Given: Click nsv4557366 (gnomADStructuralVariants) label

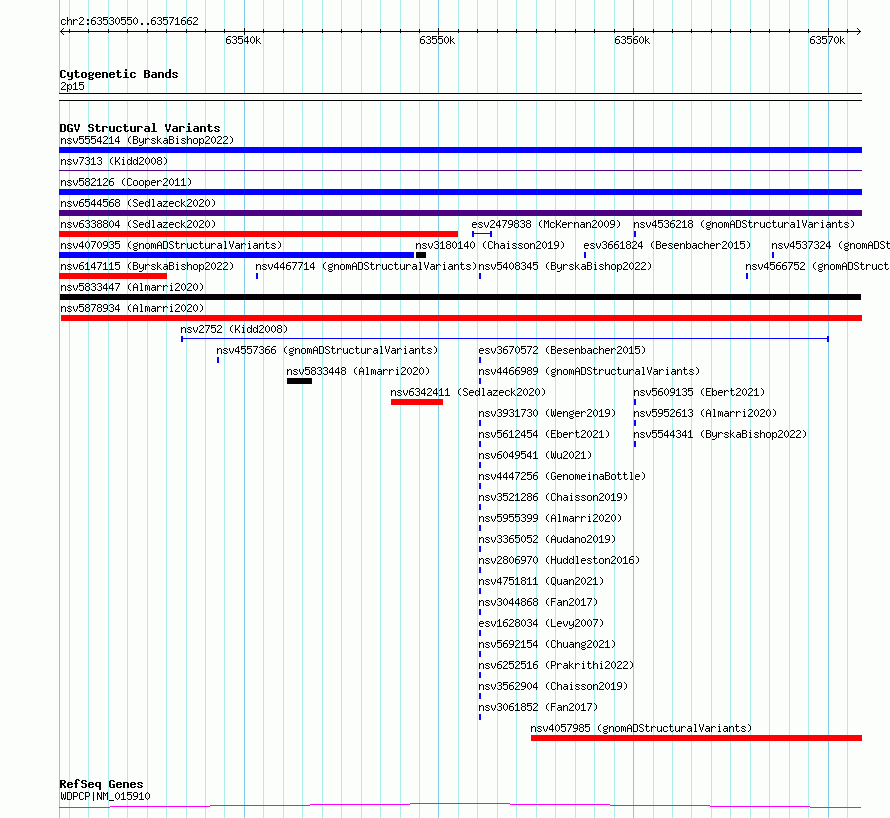Looking at the screenshot, I should point(327,350).
